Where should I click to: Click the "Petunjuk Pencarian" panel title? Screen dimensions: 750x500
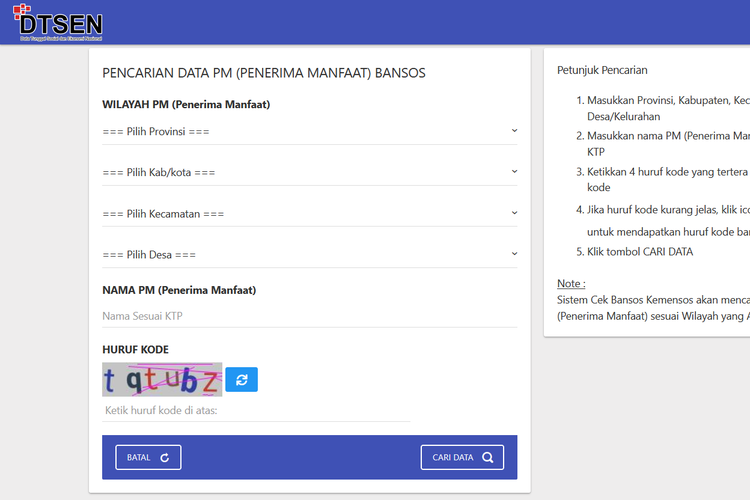click(602, 70)
